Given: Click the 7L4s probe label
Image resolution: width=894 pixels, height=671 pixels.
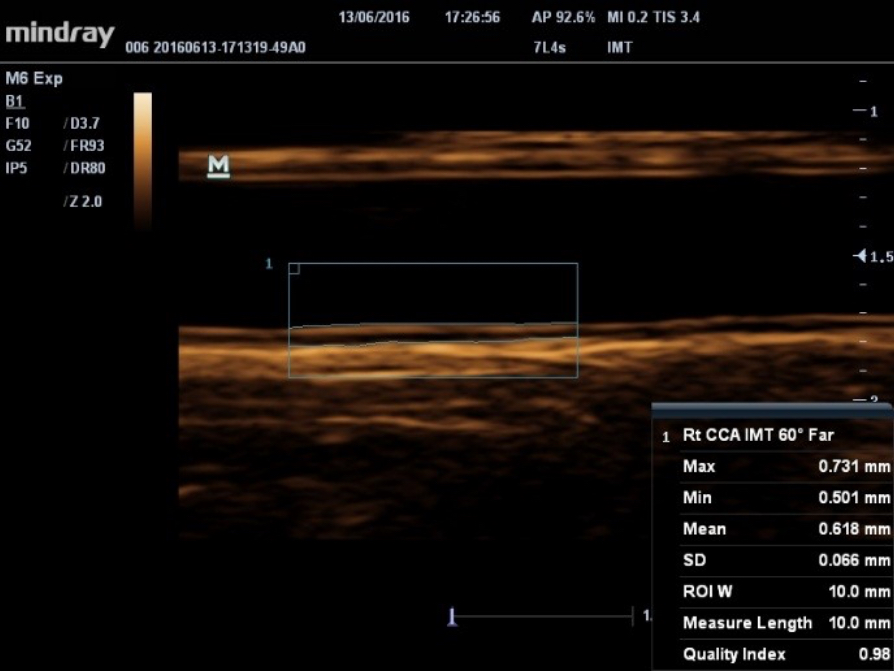Looking at the screenshot, I should click(x=550, y=47).
